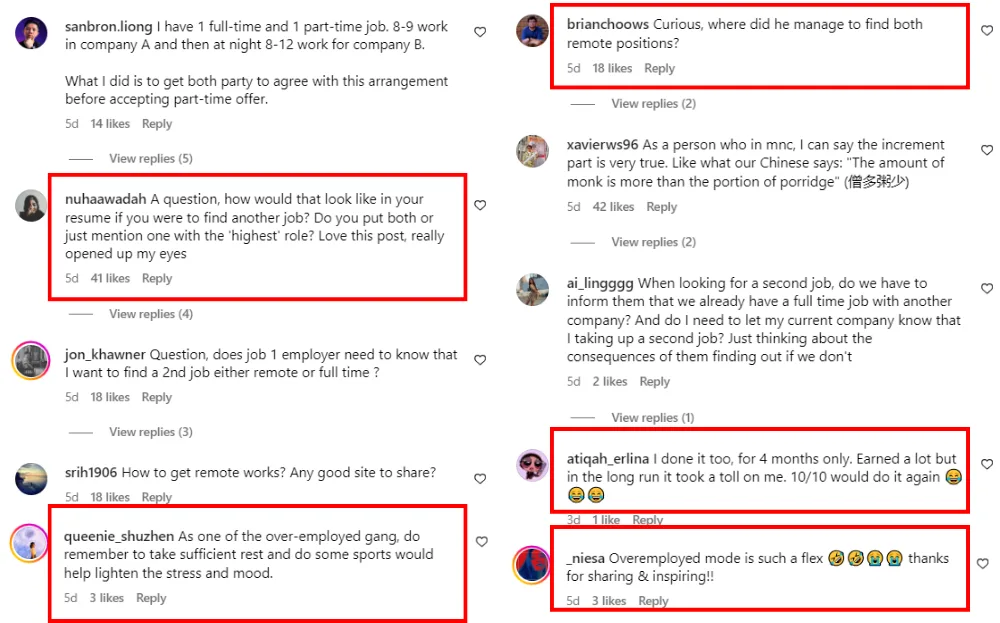
Task: Show 3 replies under jon_khawner's comment
Action: [x=150, y=432]
